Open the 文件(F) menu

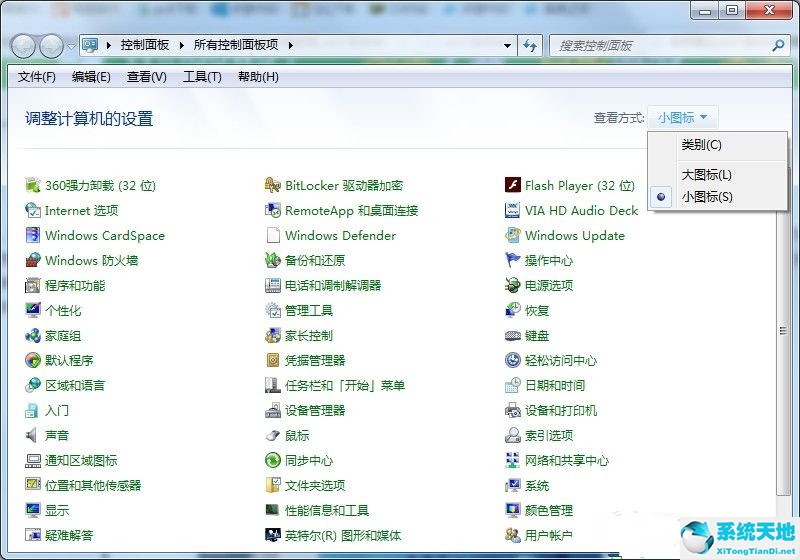click(37, 77)
